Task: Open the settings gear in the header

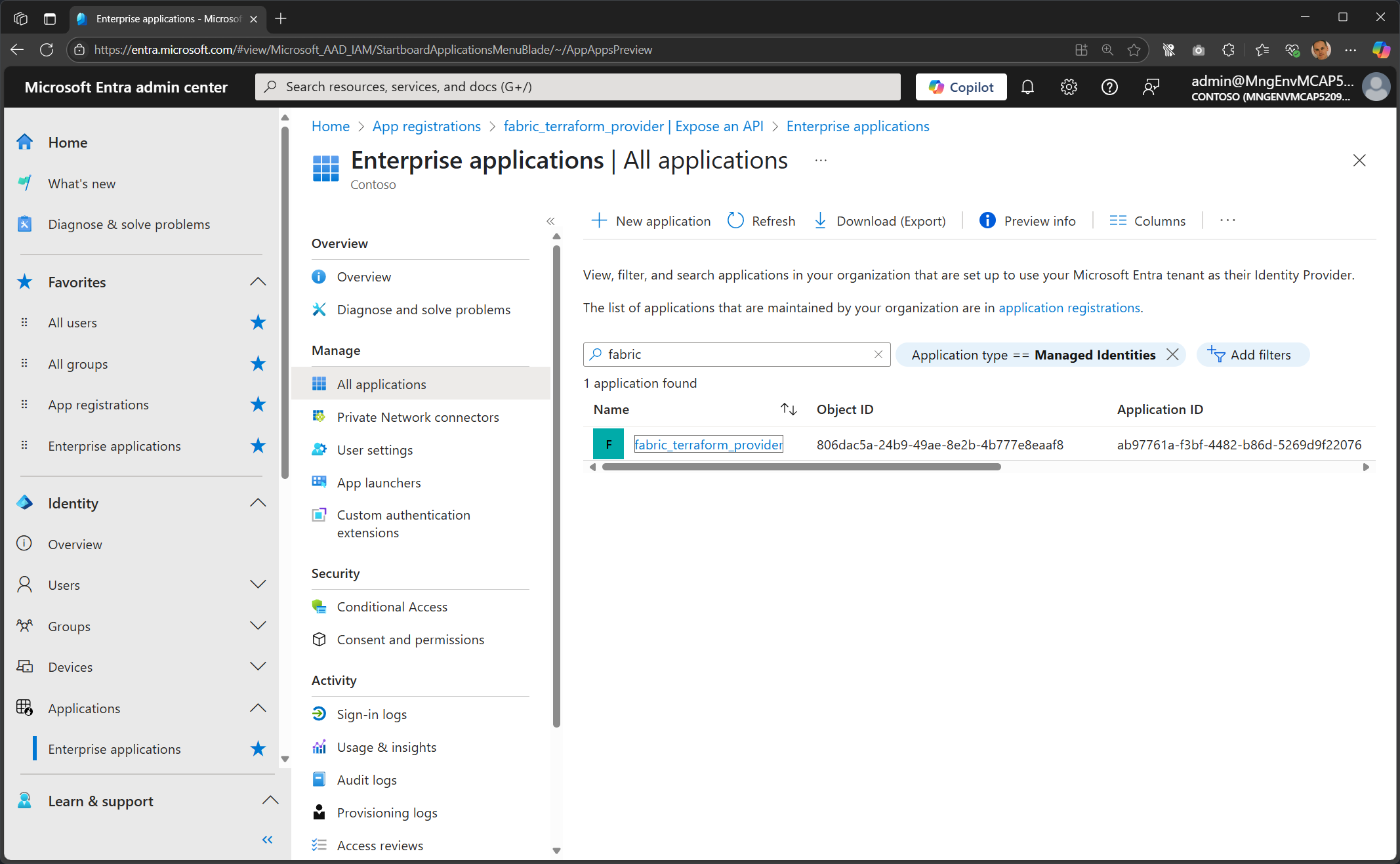Action: click(x=1068, y=87)
